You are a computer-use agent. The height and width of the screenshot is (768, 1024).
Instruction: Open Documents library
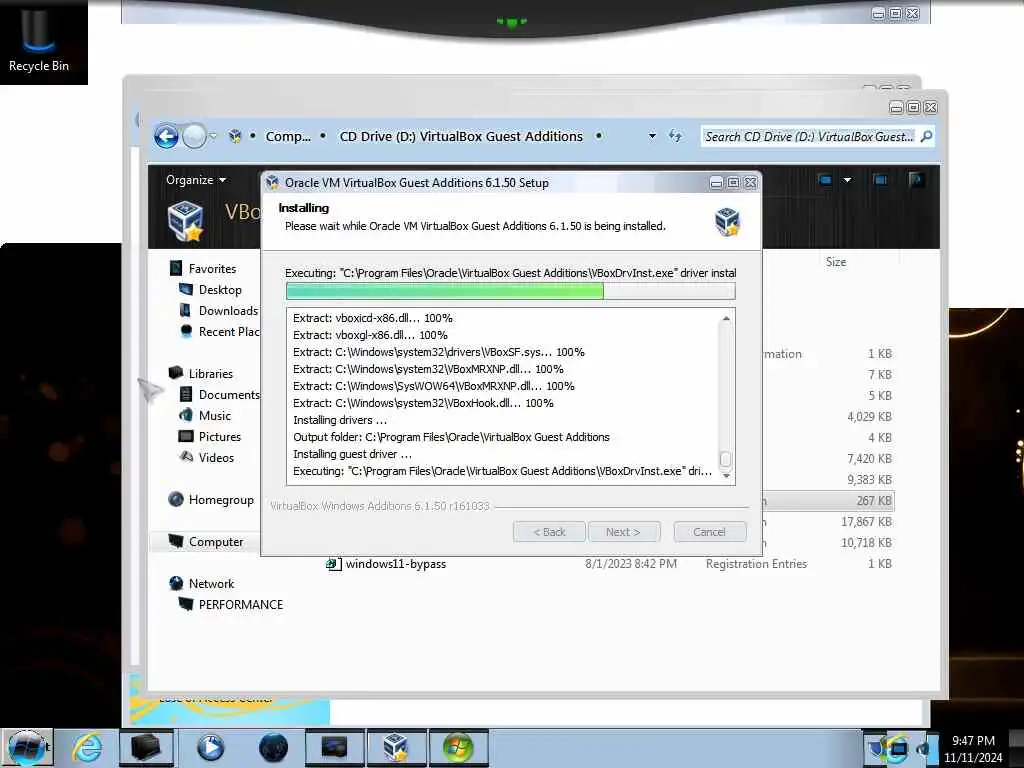tap(229, 394)
